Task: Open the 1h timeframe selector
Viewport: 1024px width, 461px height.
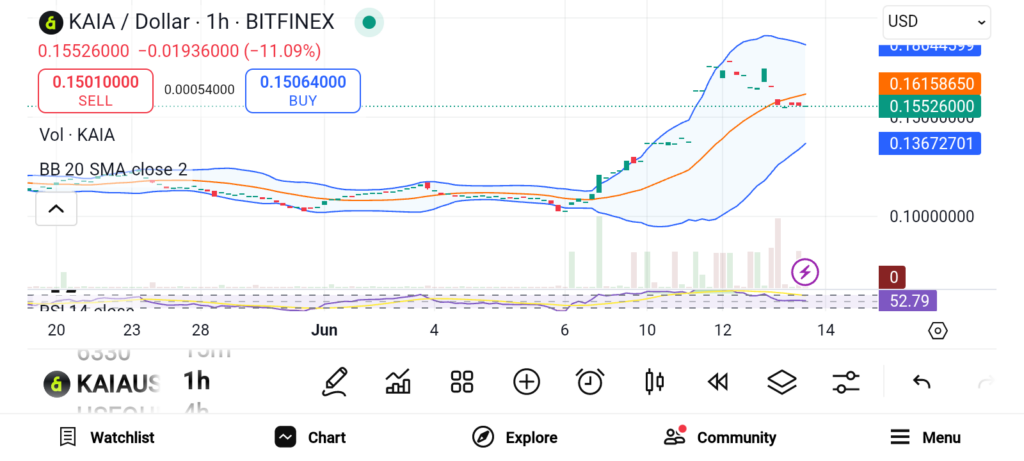Action: pyautogui.click(x=197, y=381)
